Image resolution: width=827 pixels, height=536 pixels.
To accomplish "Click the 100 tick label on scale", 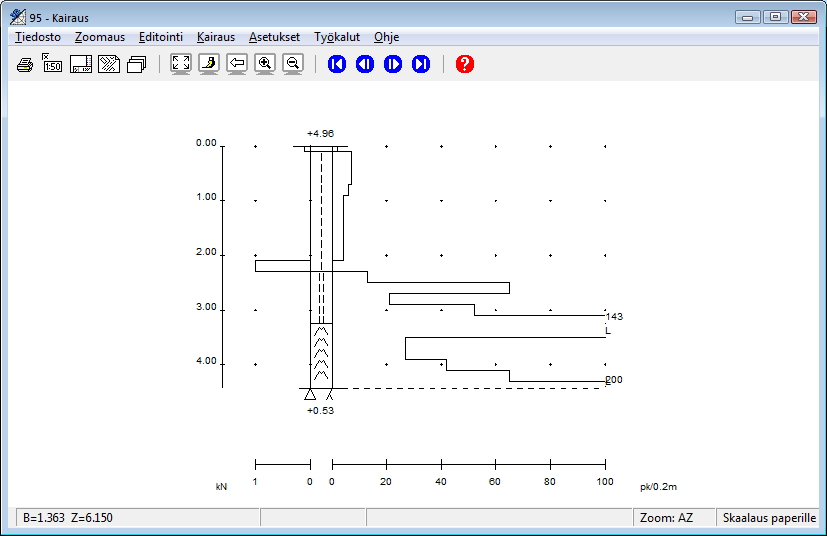I will tap(605, 481).
